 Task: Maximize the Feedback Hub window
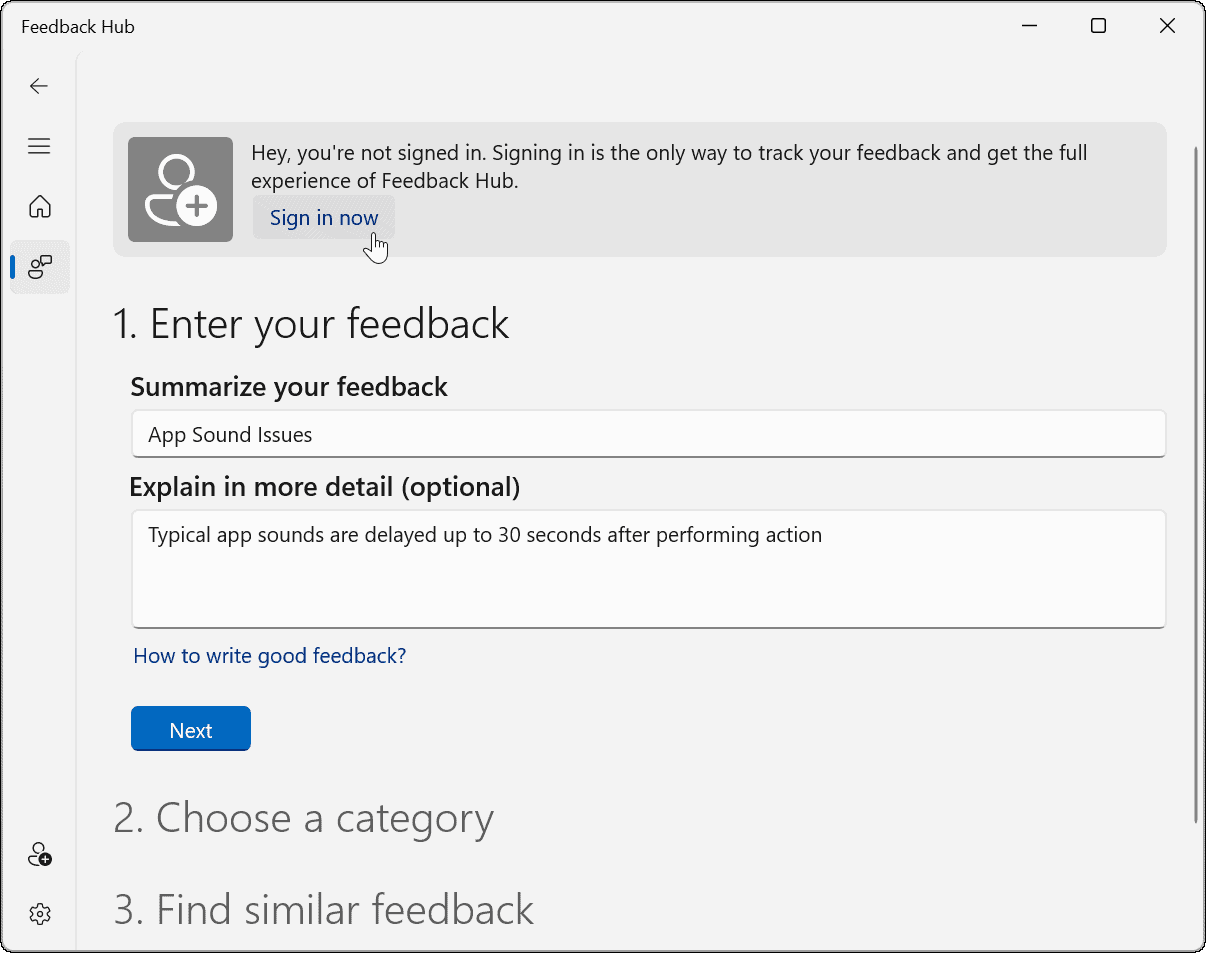pos(1098,26)
